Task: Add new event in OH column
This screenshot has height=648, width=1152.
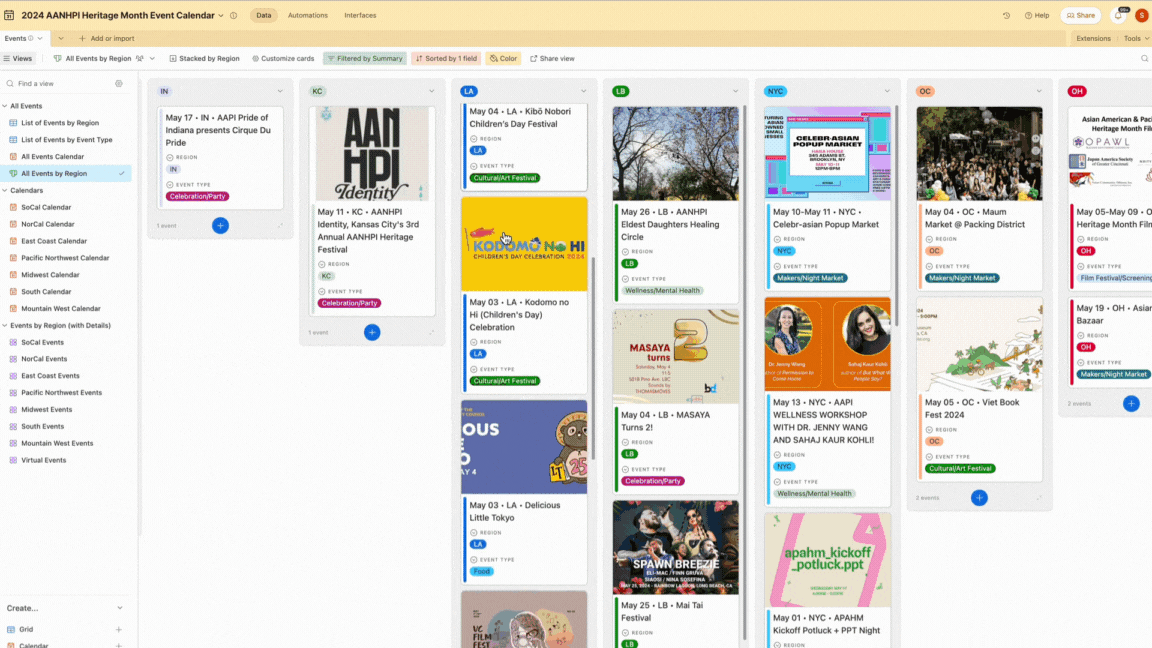Action: coord(1131,403)
